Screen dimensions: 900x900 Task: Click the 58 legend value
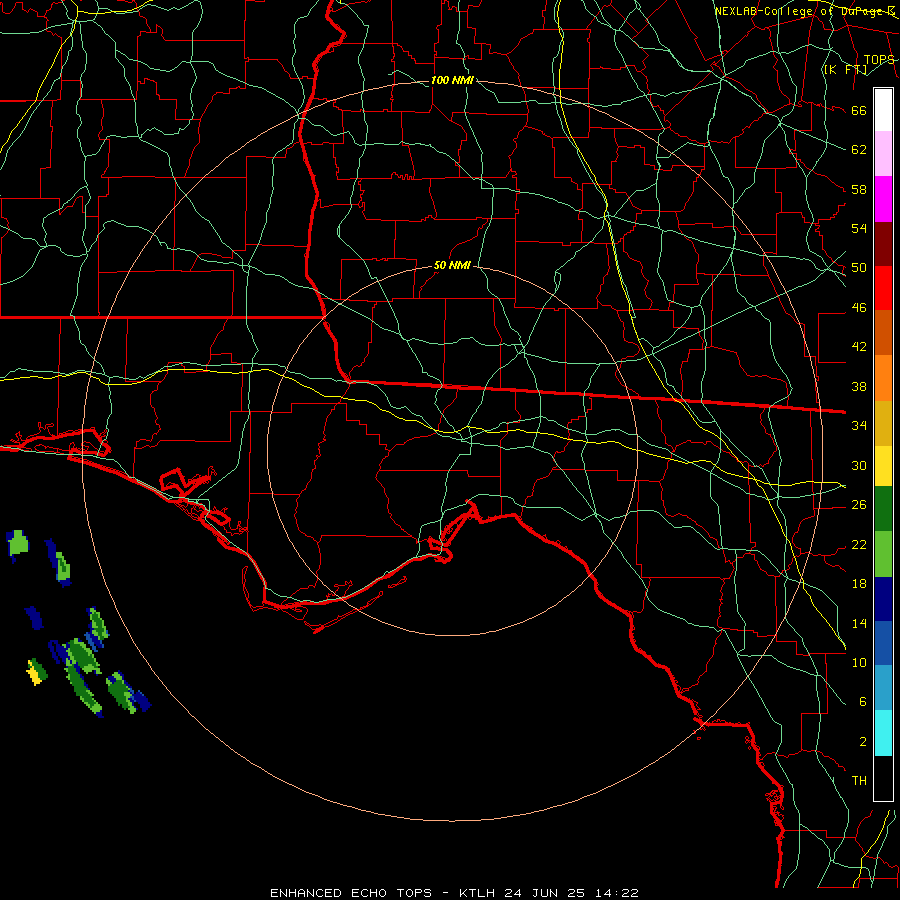pyautogui.click(x=859, y=189)
